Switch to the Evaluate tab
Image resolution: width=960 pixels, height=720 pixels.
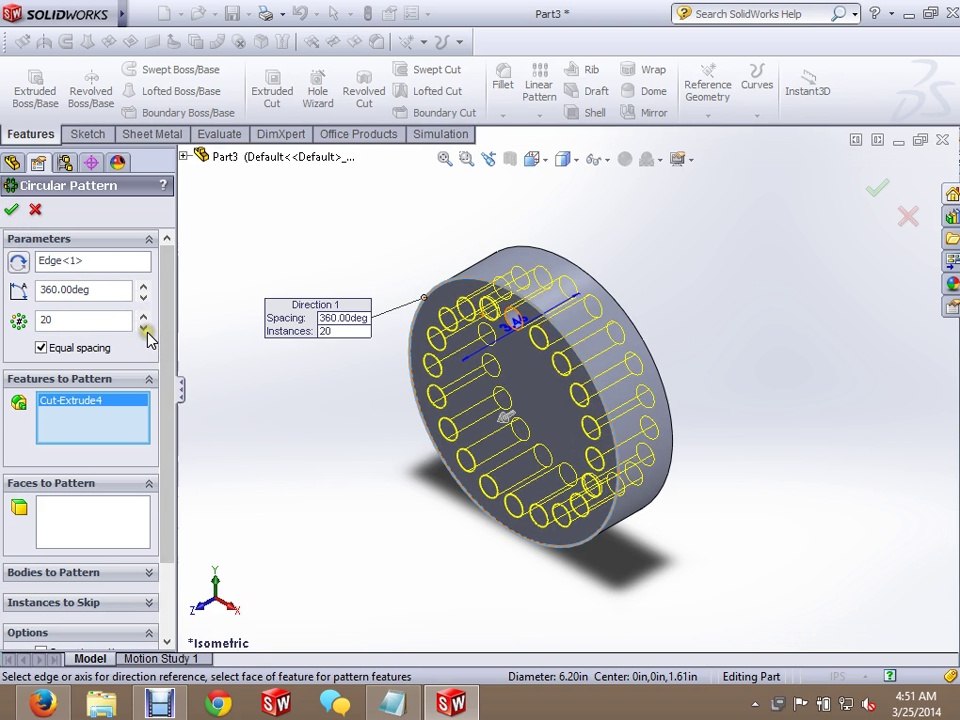pyautogui.click(x=219, y=134)
